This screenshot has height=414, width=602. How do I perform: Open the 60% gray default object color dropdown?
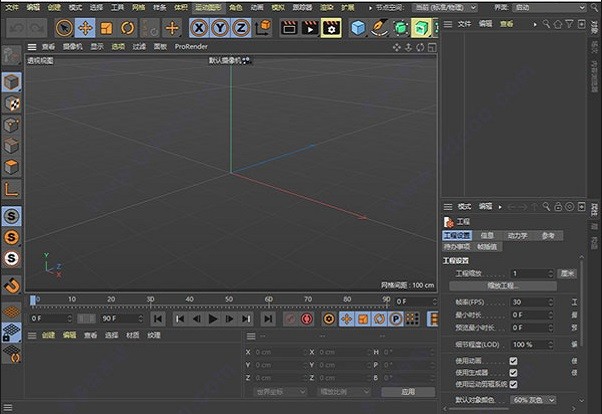(x=534, y=400)
